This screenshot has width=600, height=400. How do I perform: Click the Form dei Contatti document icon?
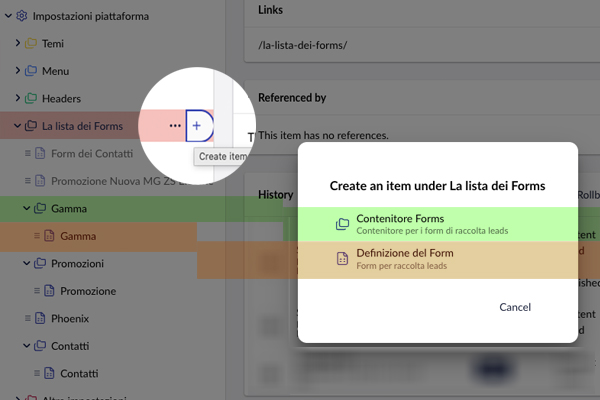40,153
